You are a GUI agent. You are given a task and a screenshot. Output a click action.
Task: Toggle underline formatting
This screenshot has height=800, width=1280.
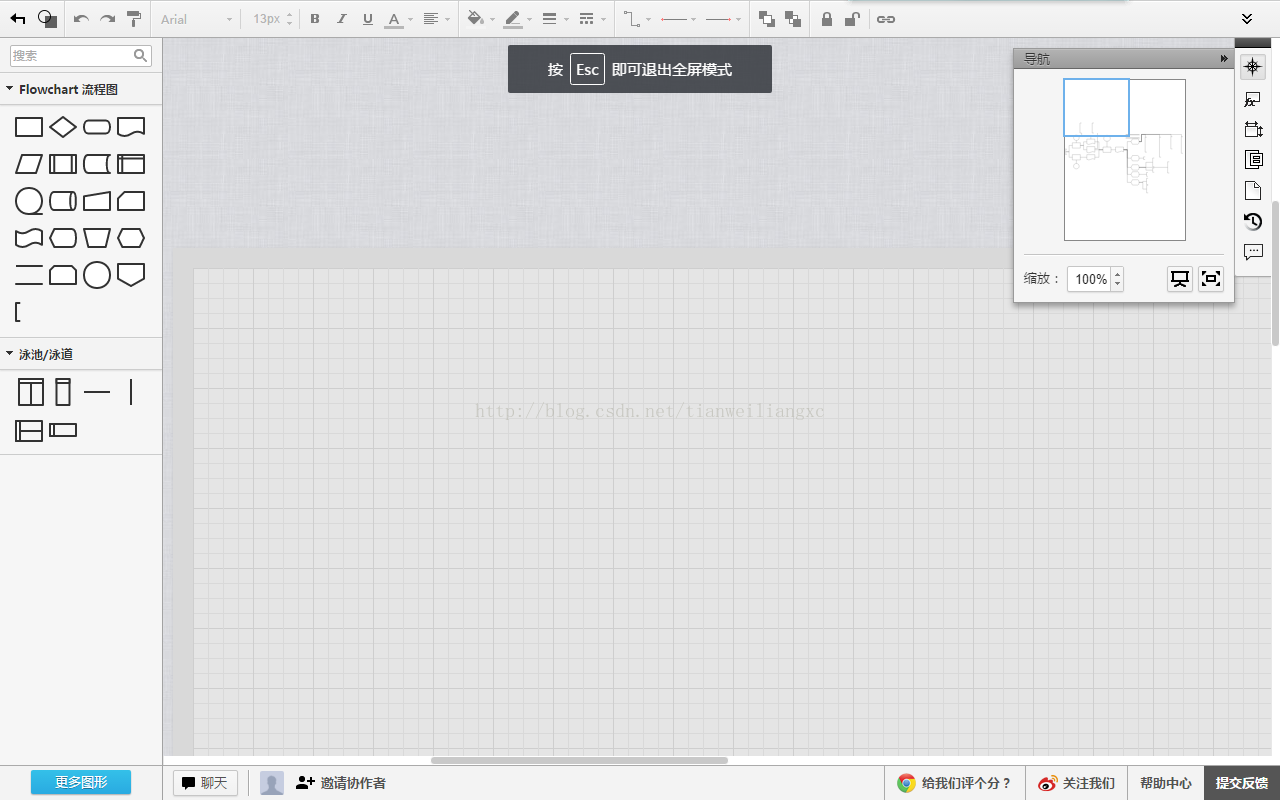click(x=368, y=19)
